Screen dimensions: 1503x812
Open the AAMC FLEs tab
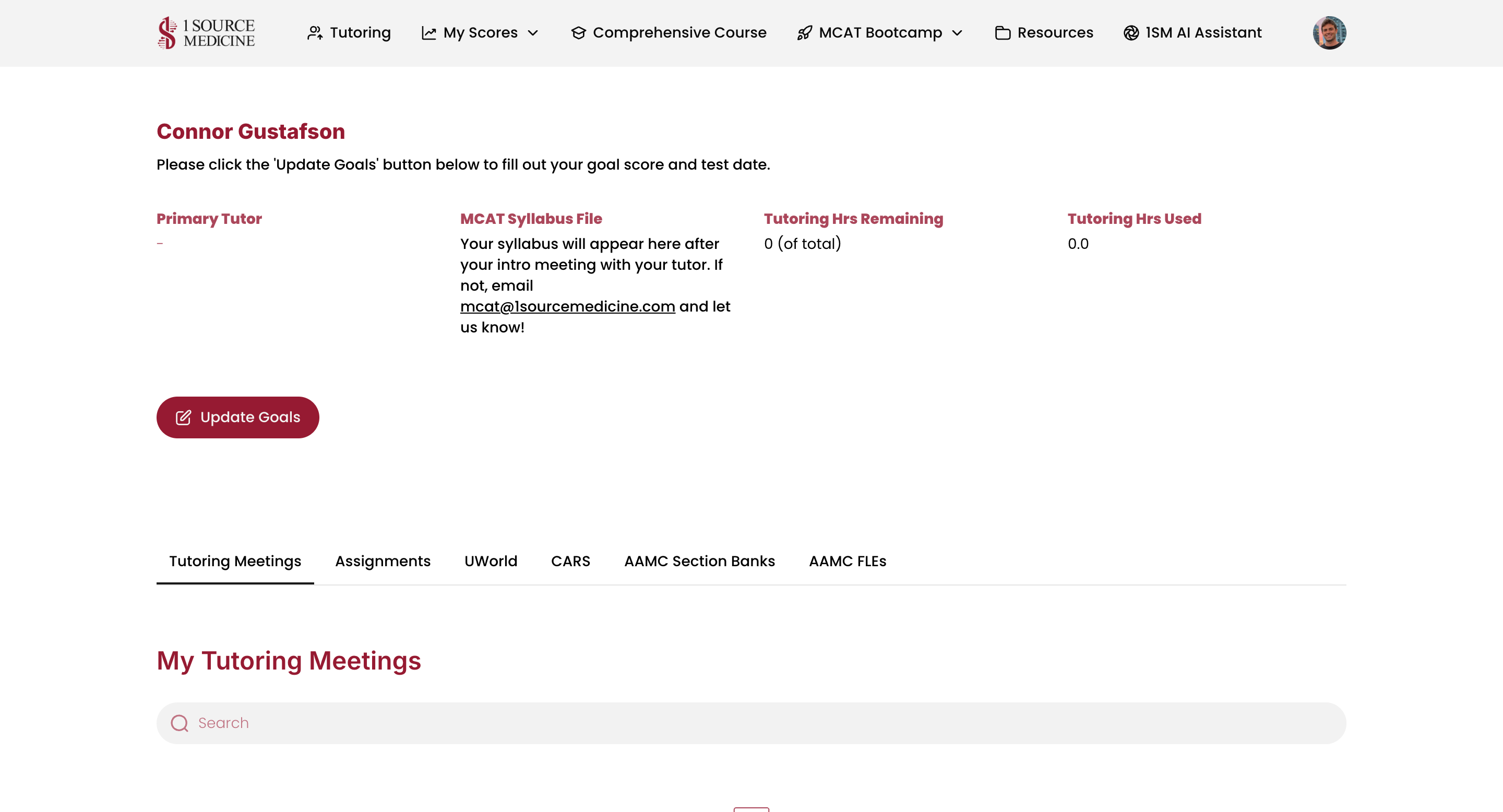847,560
